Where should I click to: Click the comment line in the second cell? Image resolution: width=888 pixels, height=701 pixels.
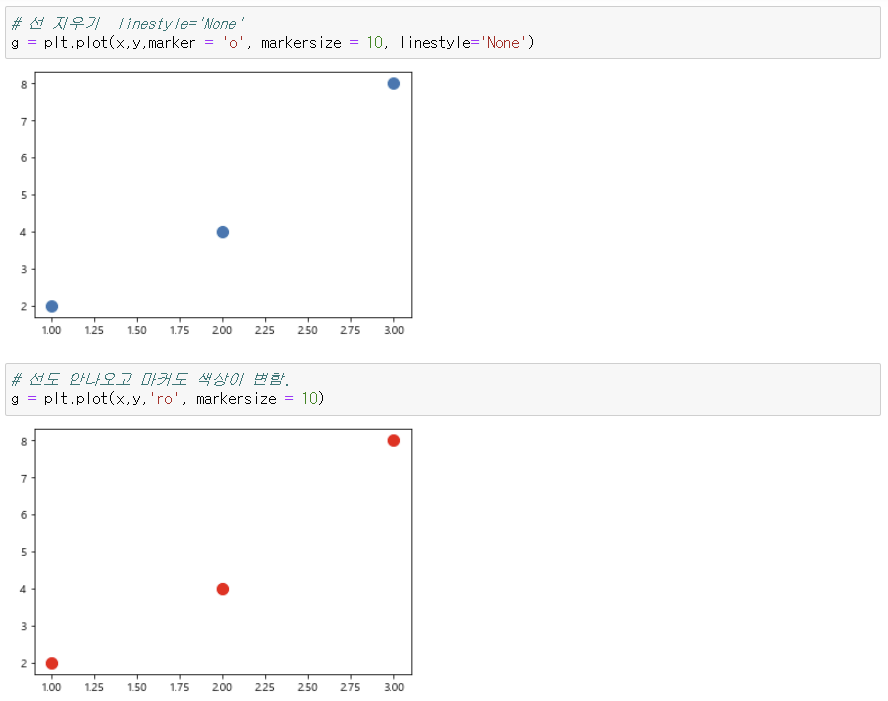(151, 379)
